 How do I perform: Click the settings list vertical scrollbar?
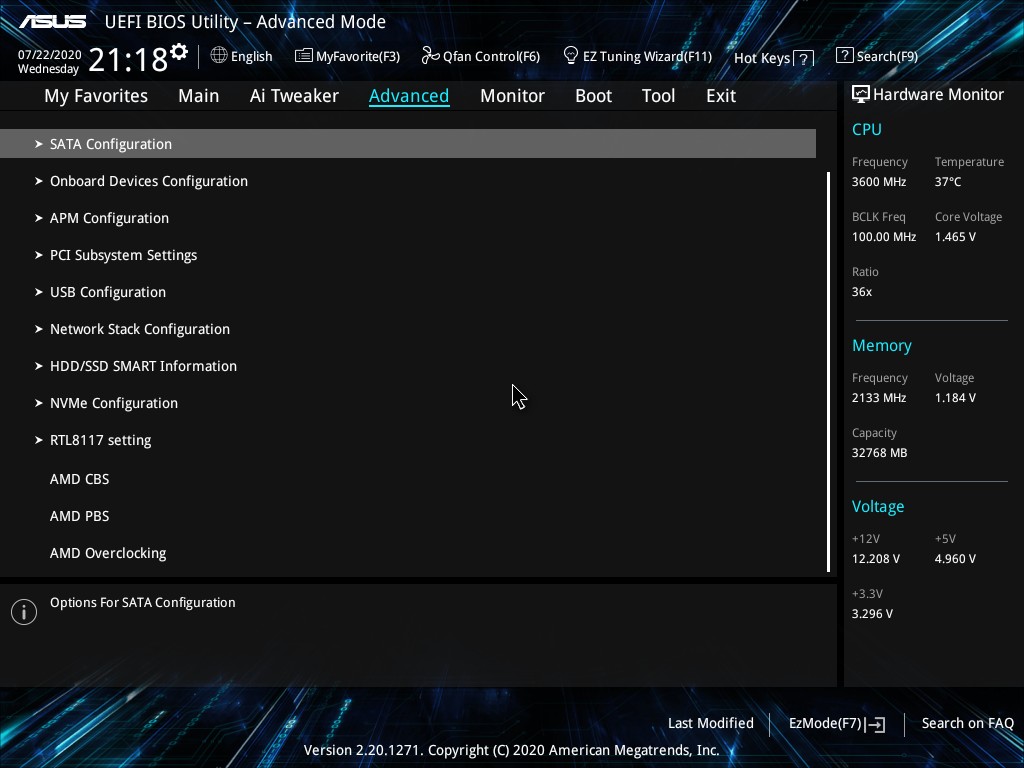pyautogui.click(x=829, y=370)
